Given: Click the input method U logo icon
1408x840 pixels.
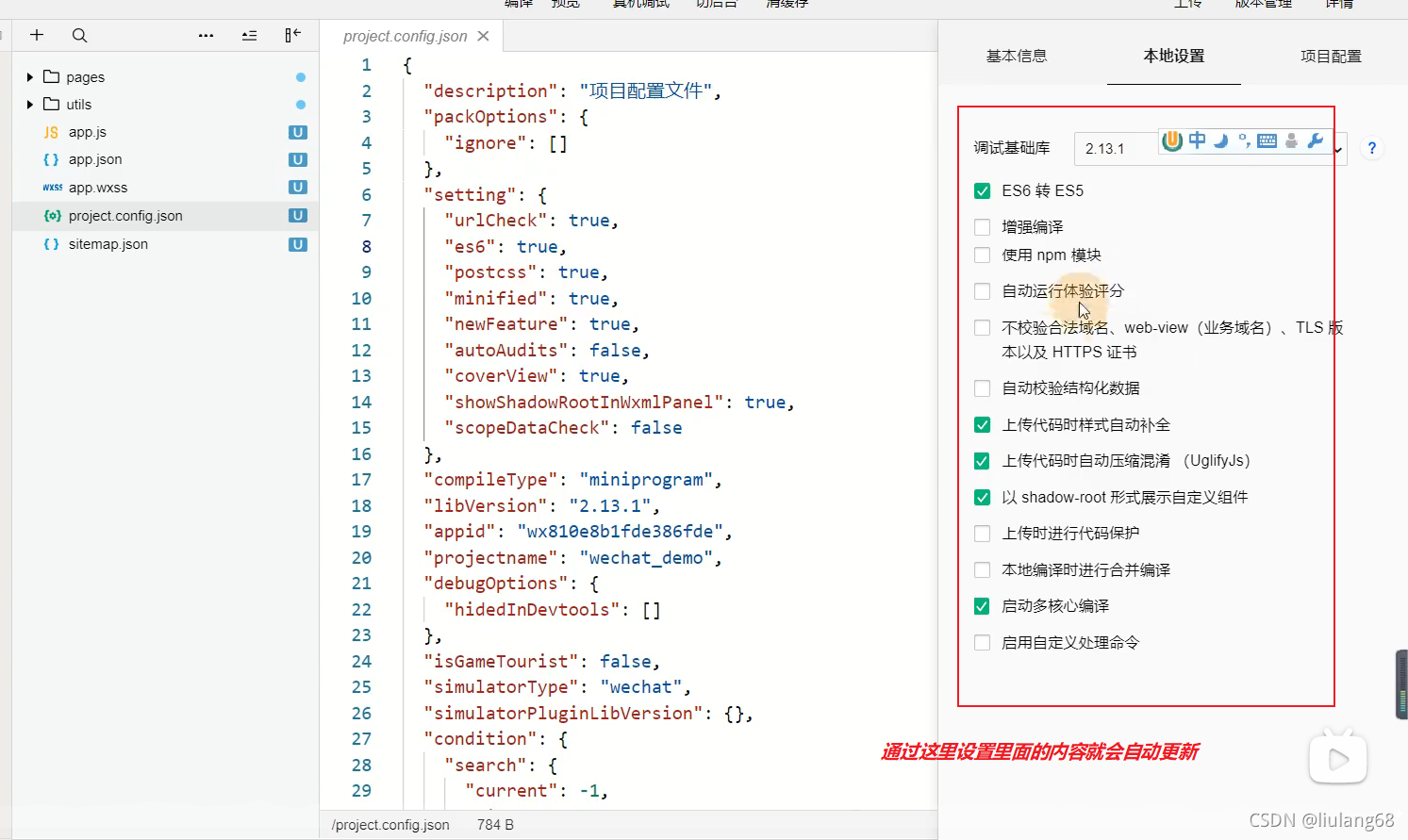Looking at the screenshot, I should (1172, 140).
